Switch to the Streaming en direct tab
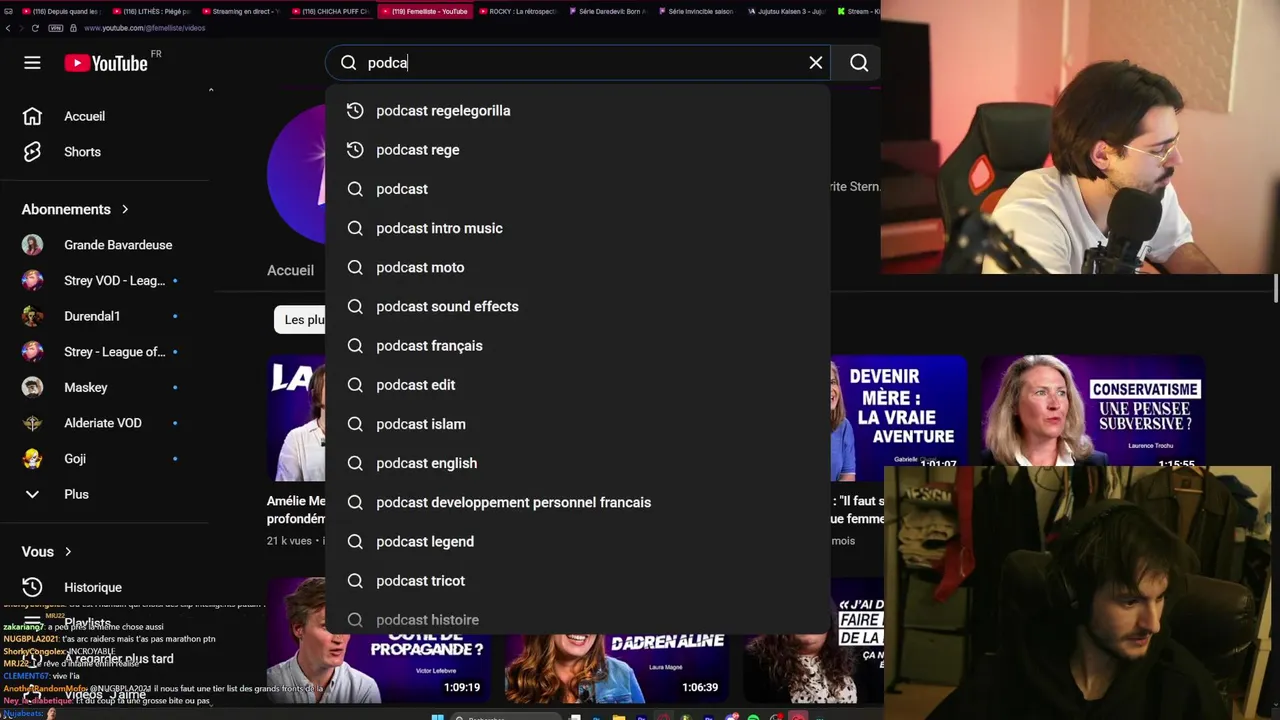This screenshot has width=1280, height=720. [240, 11]
